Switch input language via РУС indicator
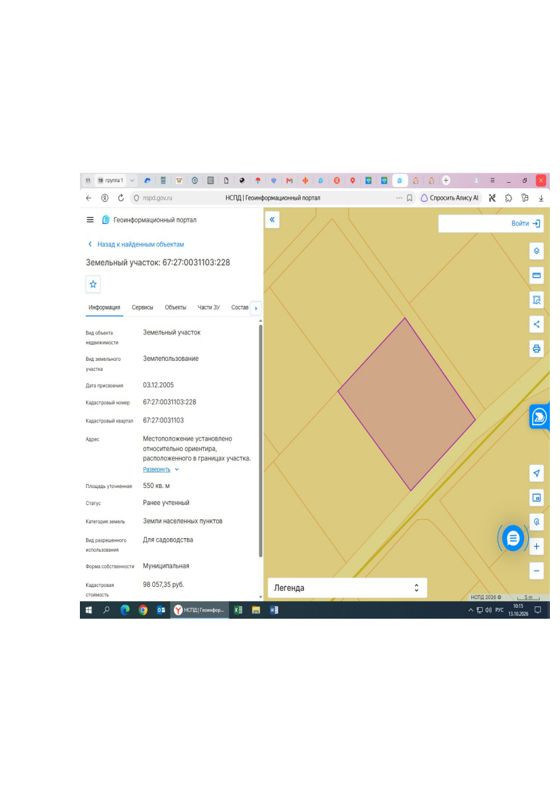The height and width of the screenshot is (792, 560). tap(499, 610)
